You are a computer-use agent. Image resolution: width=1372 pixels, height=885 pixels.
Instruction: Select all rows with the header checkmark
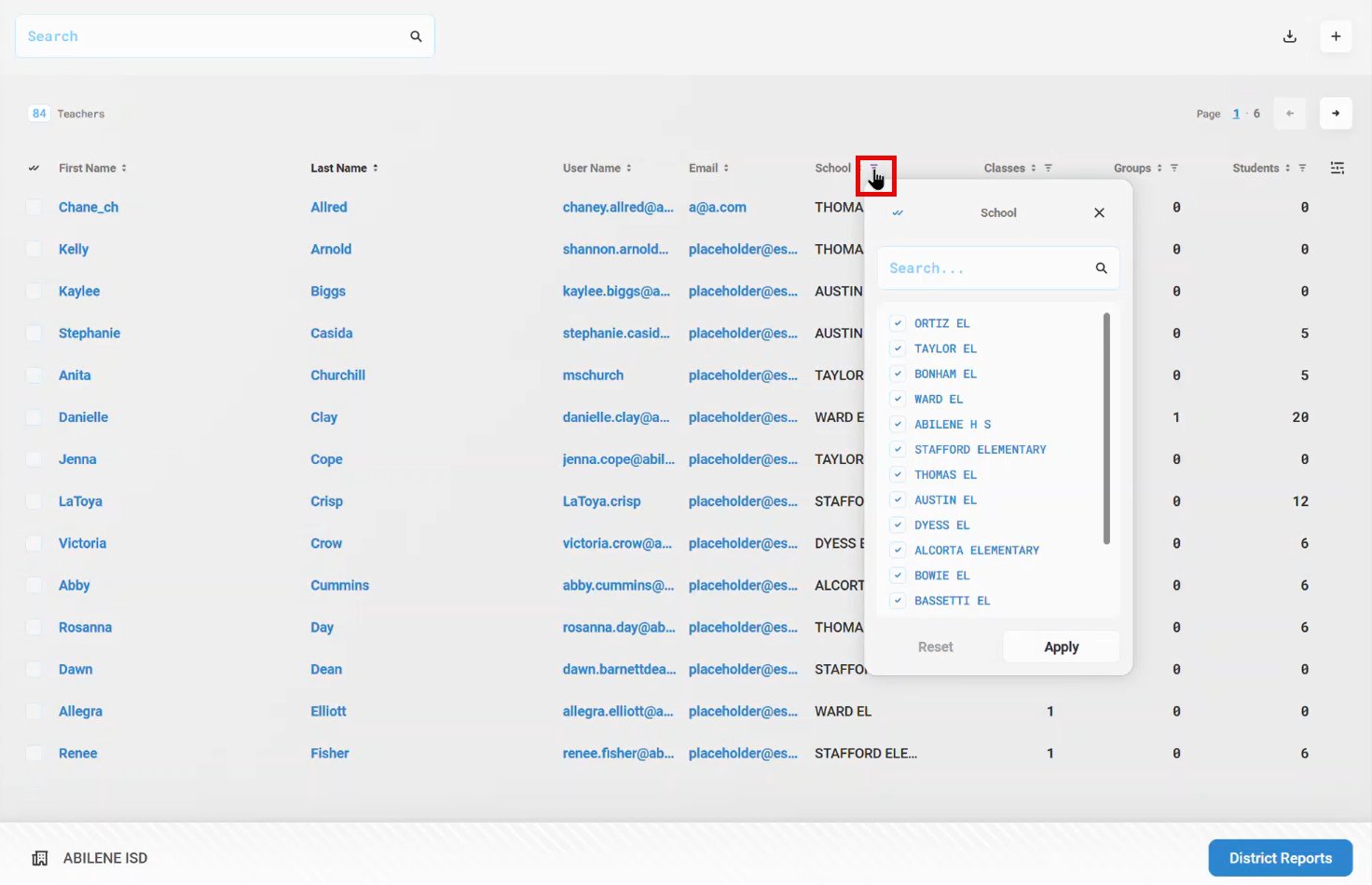[x=34, y=168]
